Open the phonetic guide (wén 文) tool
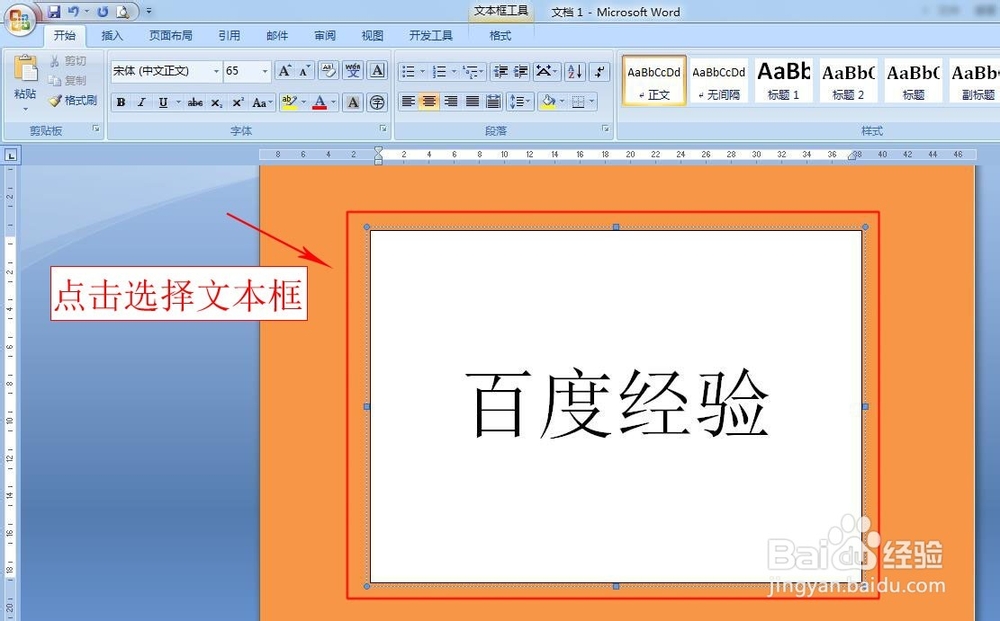 pos(353,71)
